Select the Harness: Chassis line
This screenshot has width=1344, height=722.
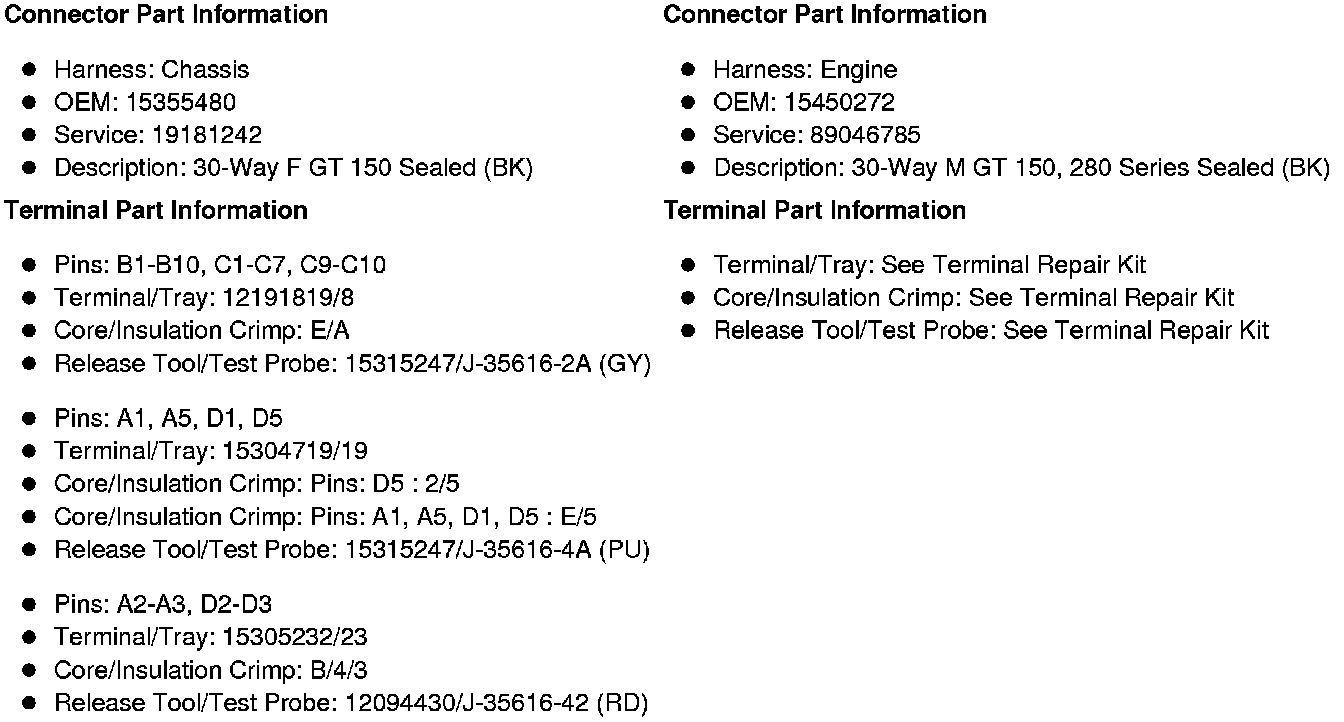click(152, 70)
